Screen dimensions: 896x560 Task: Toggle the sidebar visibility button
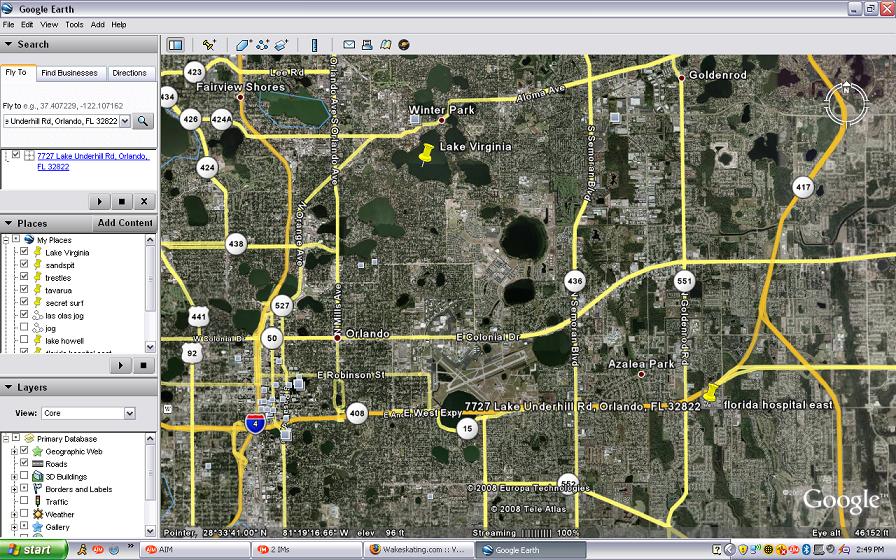(175, 45)
